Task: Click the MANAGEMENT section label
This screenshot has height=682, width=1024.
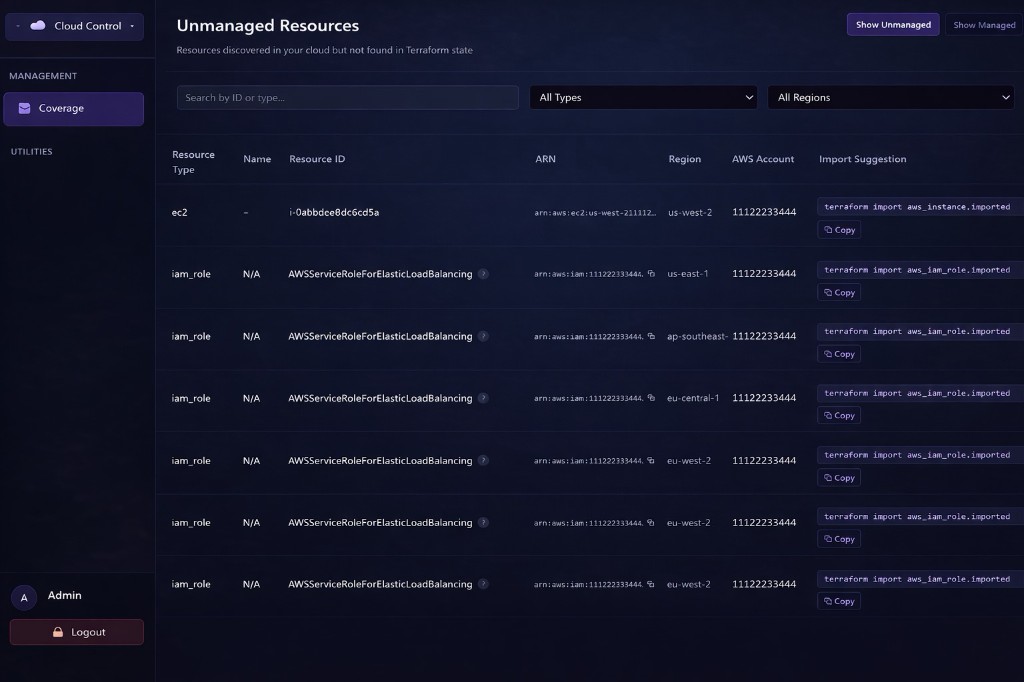Action: [x=43, y=76]
